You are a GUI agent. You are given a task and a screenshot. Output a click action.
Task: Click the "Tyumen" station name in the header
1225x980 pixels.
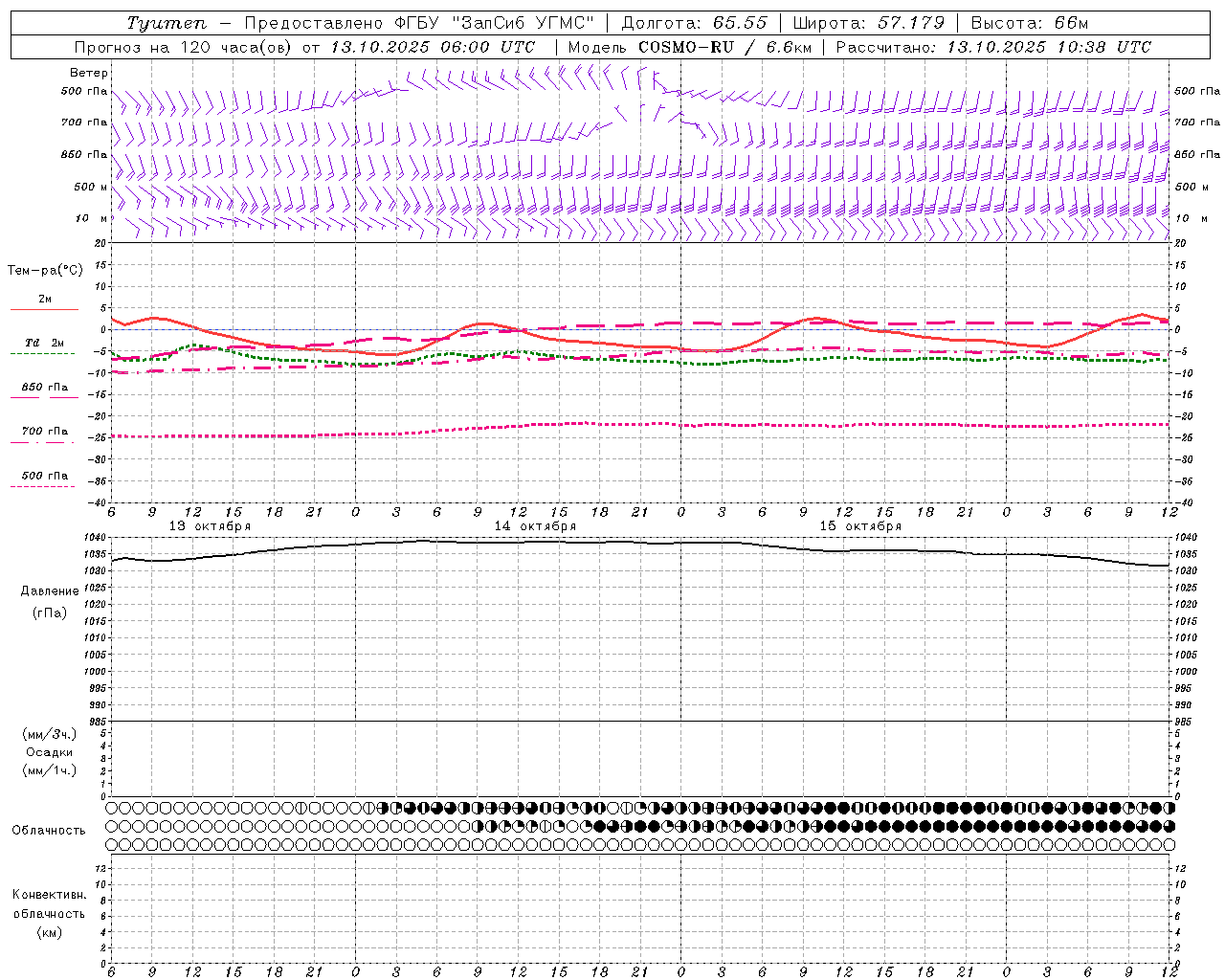[166, 24]
